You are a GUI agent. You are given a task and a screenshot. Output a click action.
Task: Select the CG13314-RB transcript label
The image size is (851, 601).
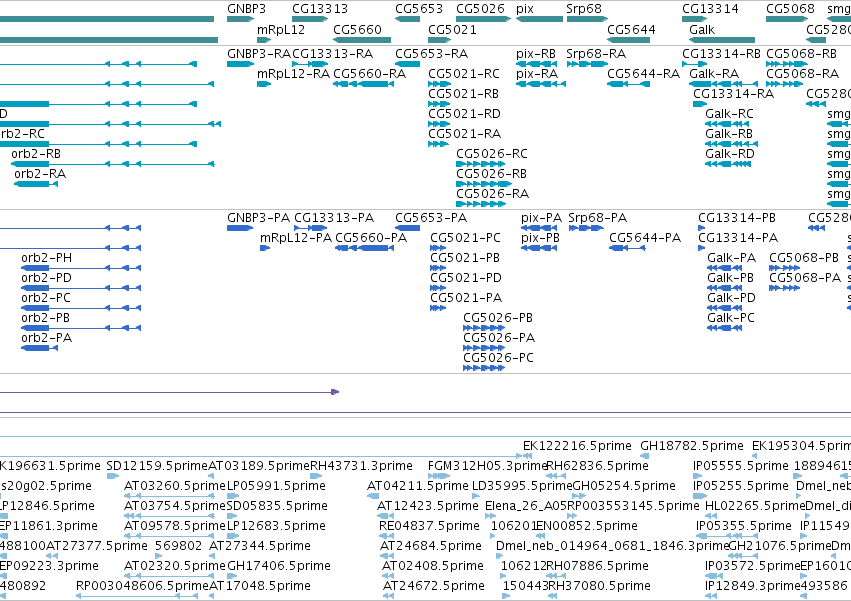tap(721, 54)
